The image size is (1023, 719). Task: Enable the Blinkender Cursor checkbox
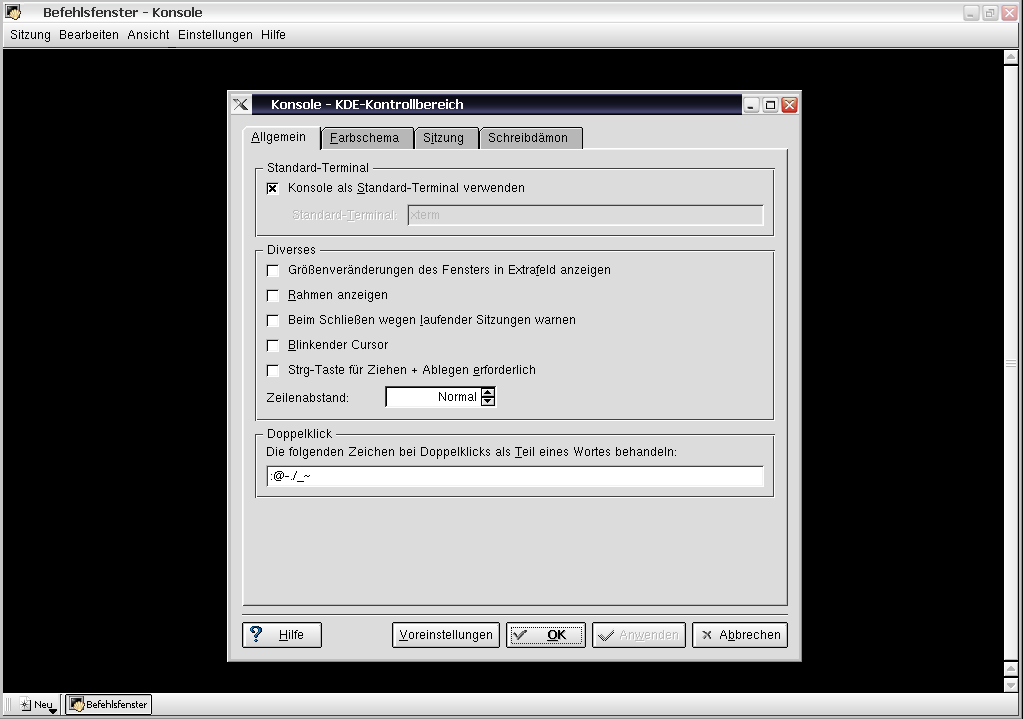coord(273,345)
